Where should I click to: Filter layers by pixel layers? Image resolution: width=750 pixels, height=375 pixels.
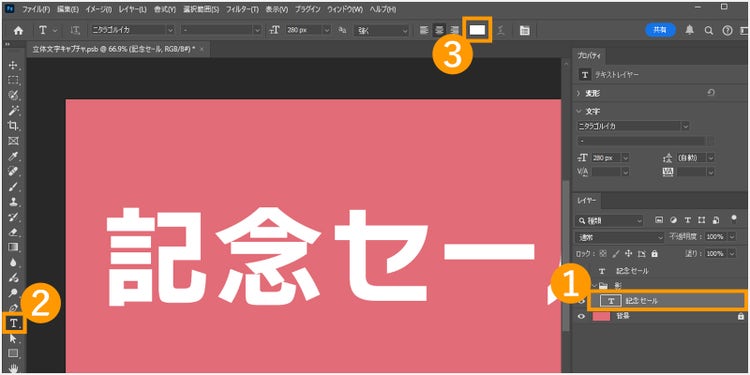[x=659, y=220]
